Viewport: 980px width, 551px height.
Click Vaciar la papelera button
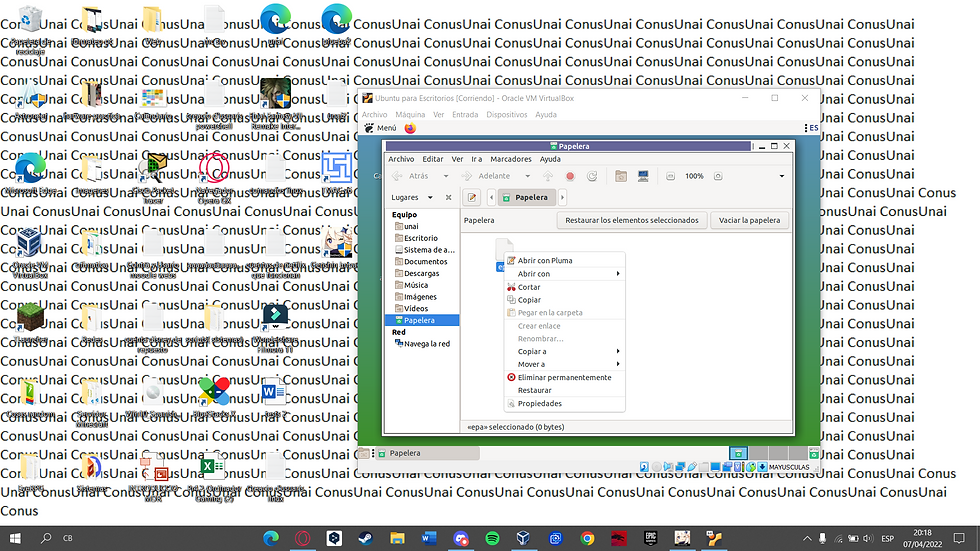click(749, 221)
